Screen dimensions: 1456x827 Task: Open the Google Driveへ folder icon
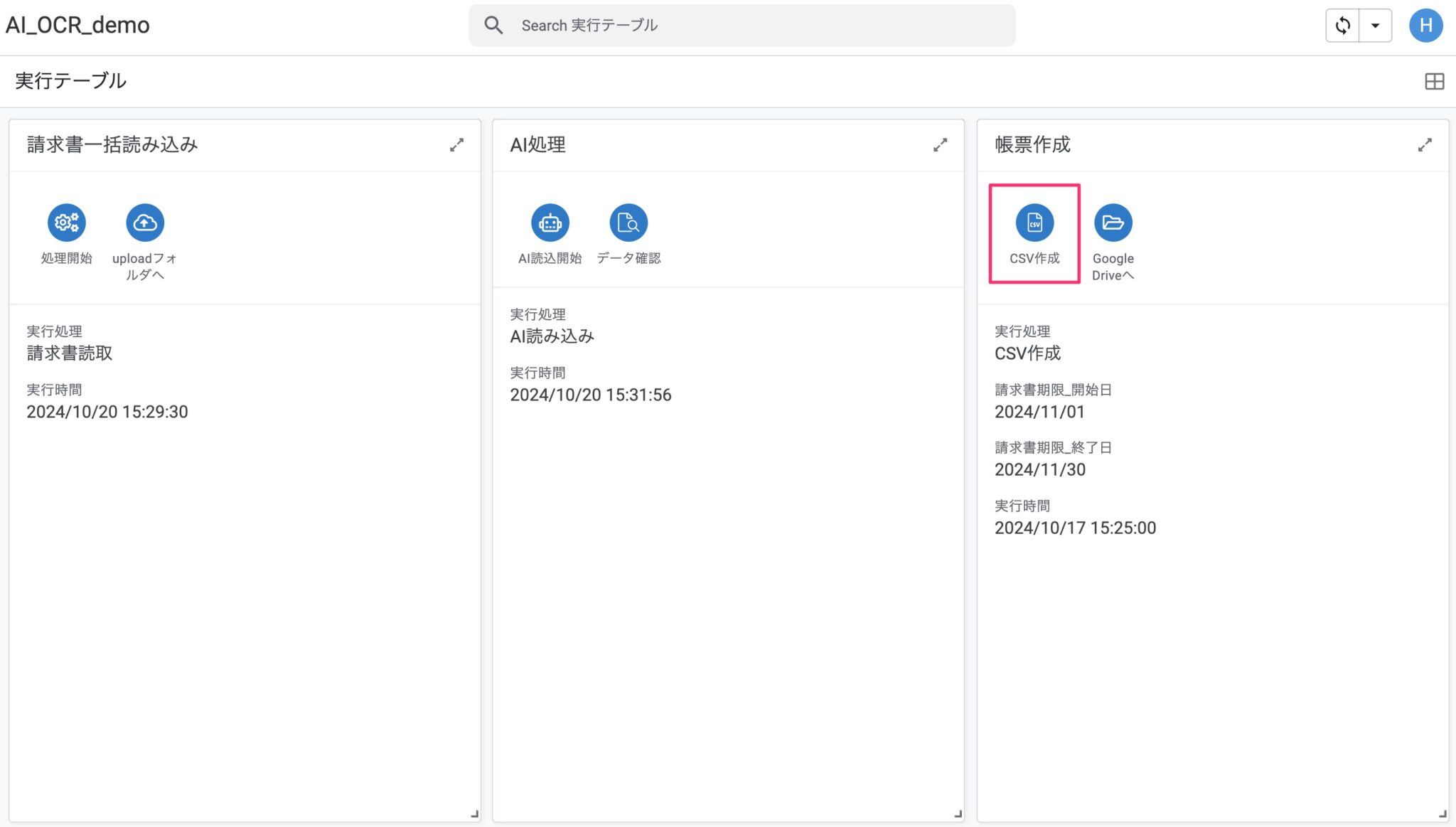click(1113, 223)
